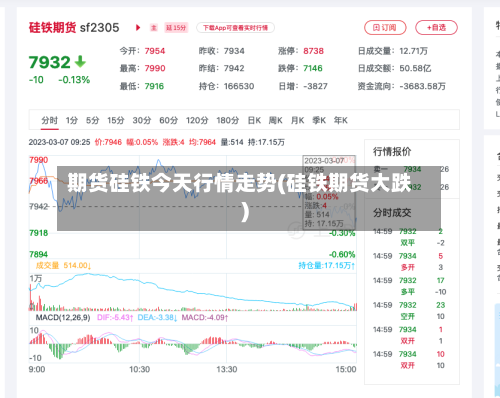Click the 最高 value 7990
This screenshot has width=500, height=398.
[x=155, y=68]
